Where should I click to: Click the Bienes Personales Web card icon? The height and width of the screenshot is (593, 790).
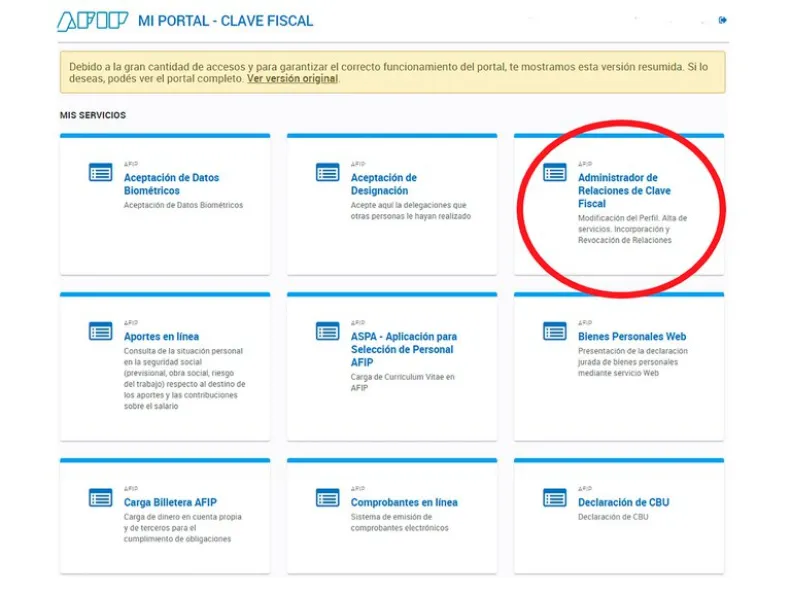pos(554,331)
